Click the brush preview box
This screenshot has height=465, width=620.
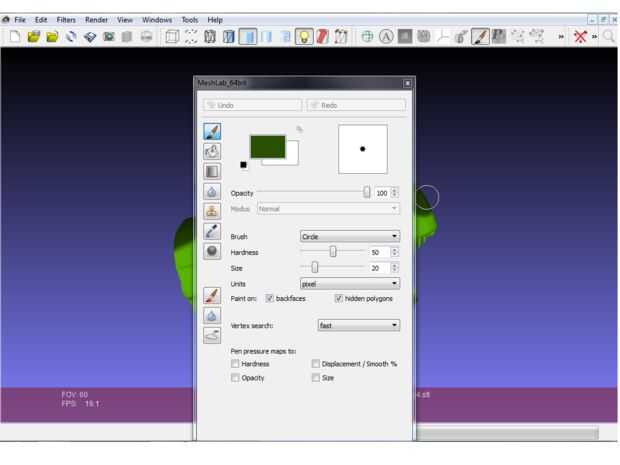coord(363,149)
